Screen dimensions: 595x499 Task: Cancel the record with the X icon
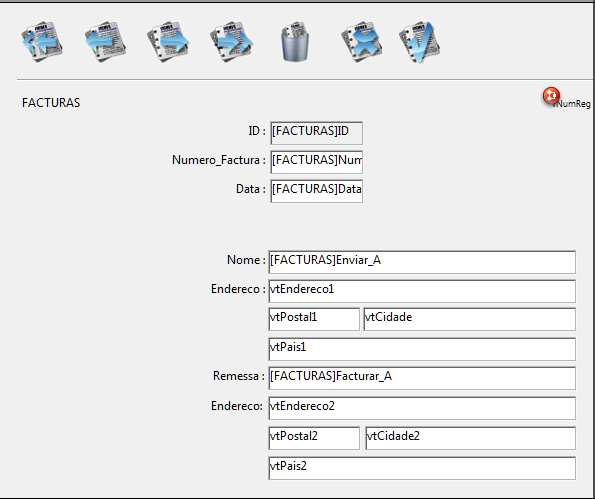click(362, 41)
